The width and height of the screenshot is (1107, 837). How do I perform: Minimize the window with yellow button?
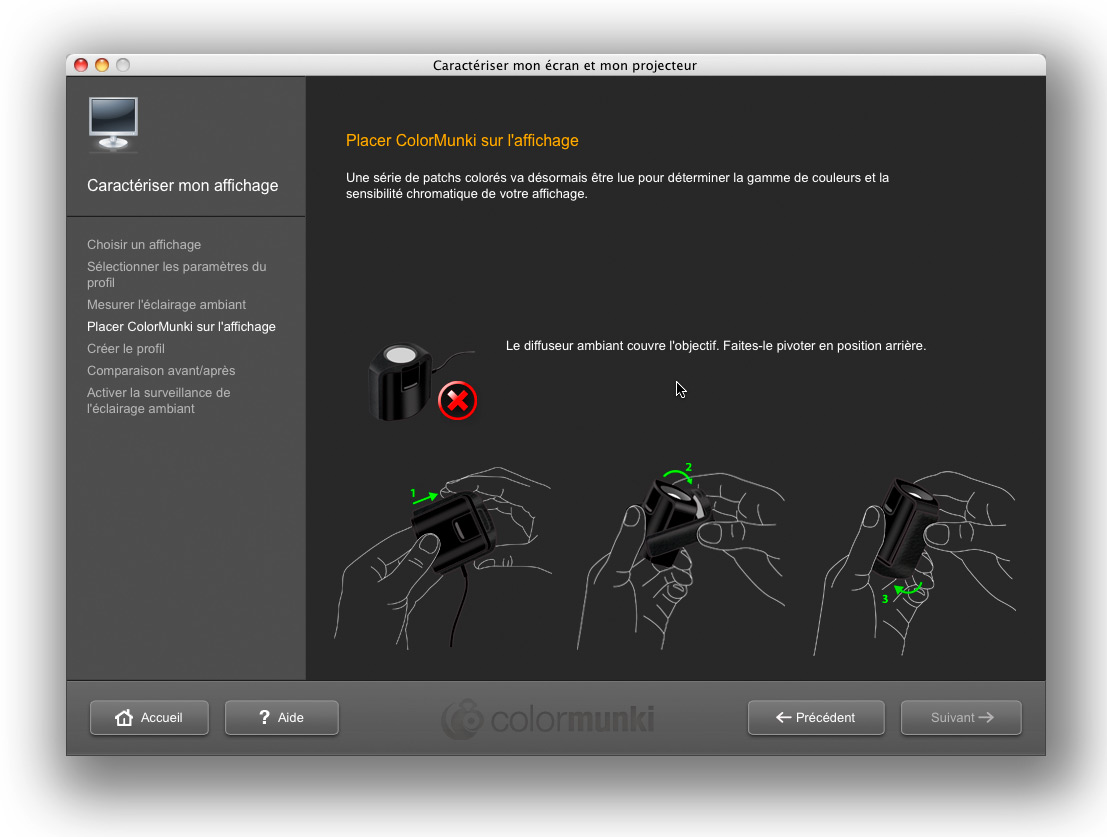(x=102, y=65)
